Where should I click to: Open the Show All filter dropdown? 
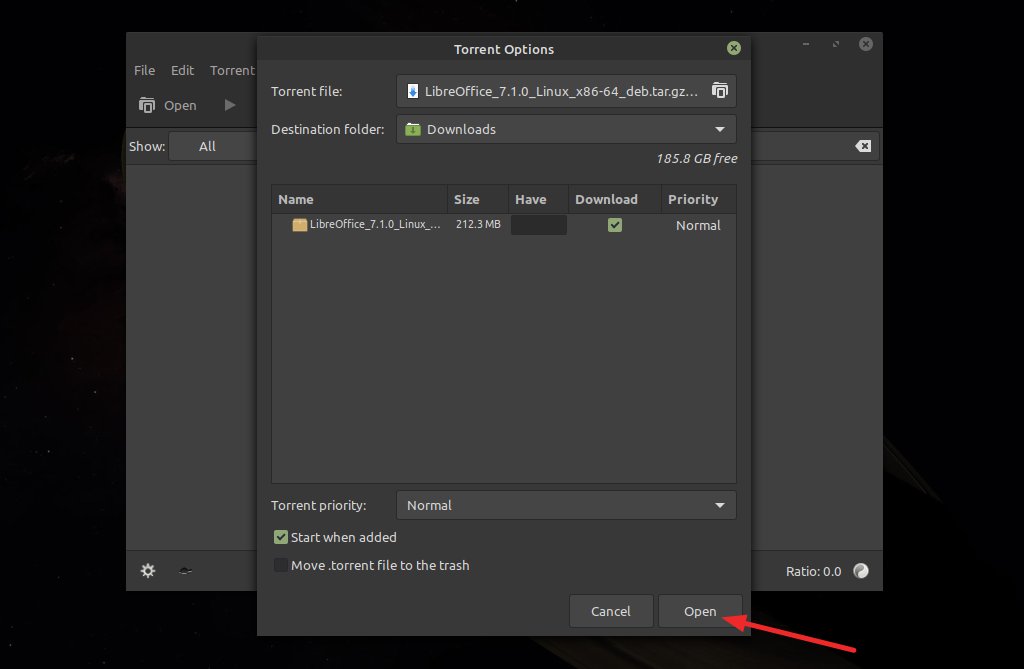pos(211,146)
